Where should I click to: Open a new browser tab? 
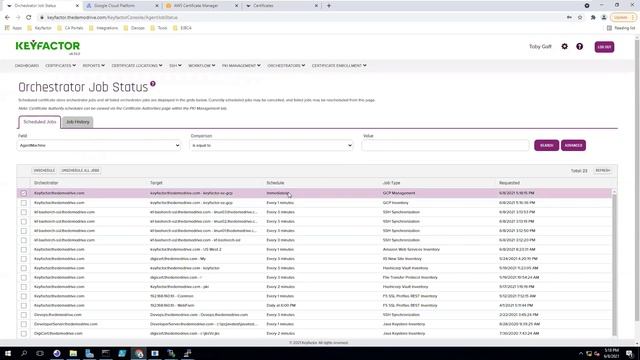[329, 6]
